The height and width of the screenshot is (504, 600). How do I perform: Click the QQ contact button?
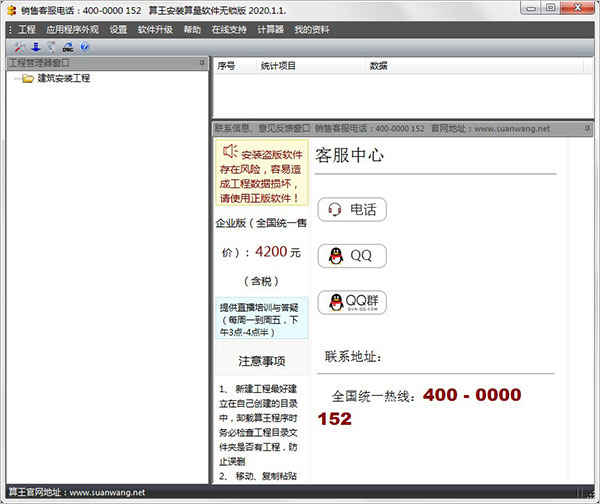coord(352,256)
